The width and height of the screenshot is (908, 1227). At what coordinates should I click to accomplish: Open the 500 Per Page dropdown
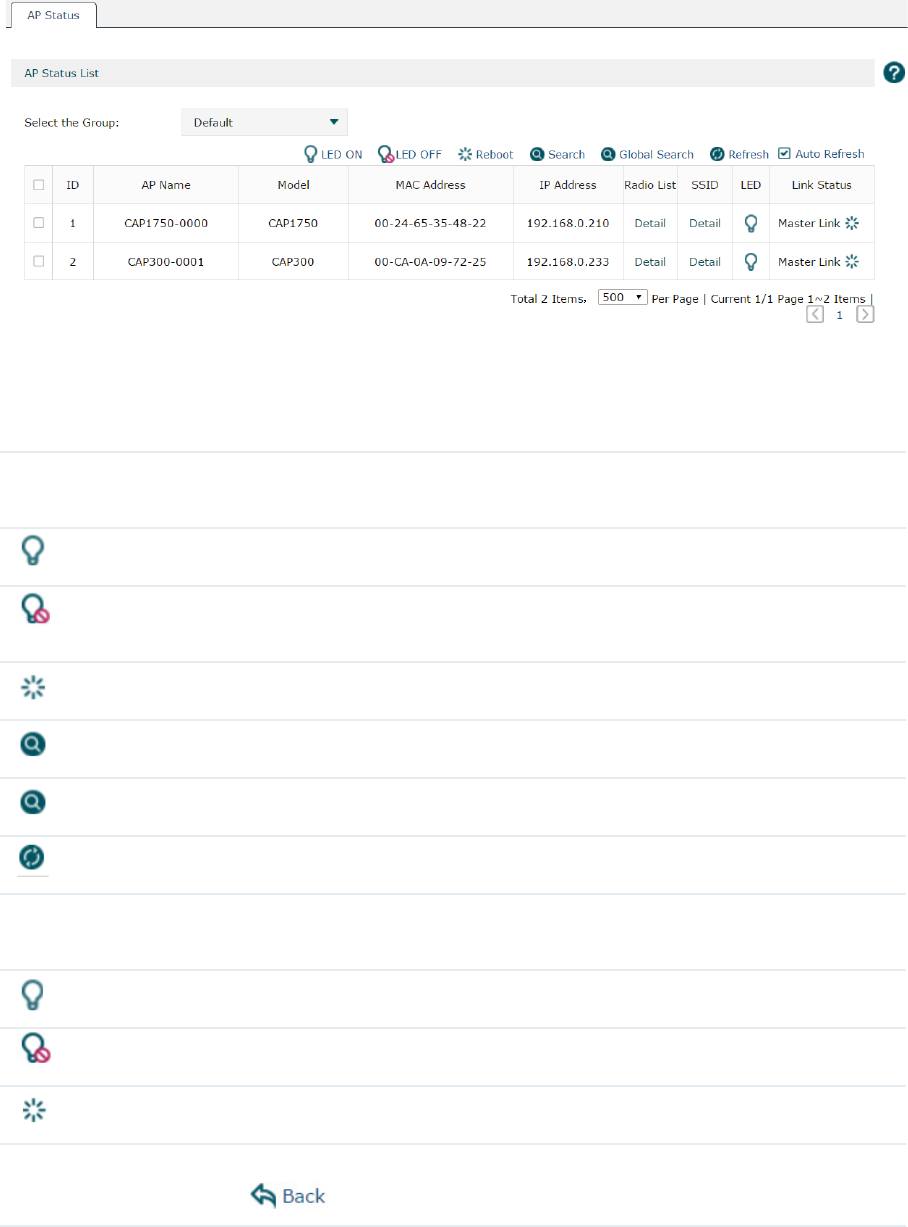pos(622,298)
